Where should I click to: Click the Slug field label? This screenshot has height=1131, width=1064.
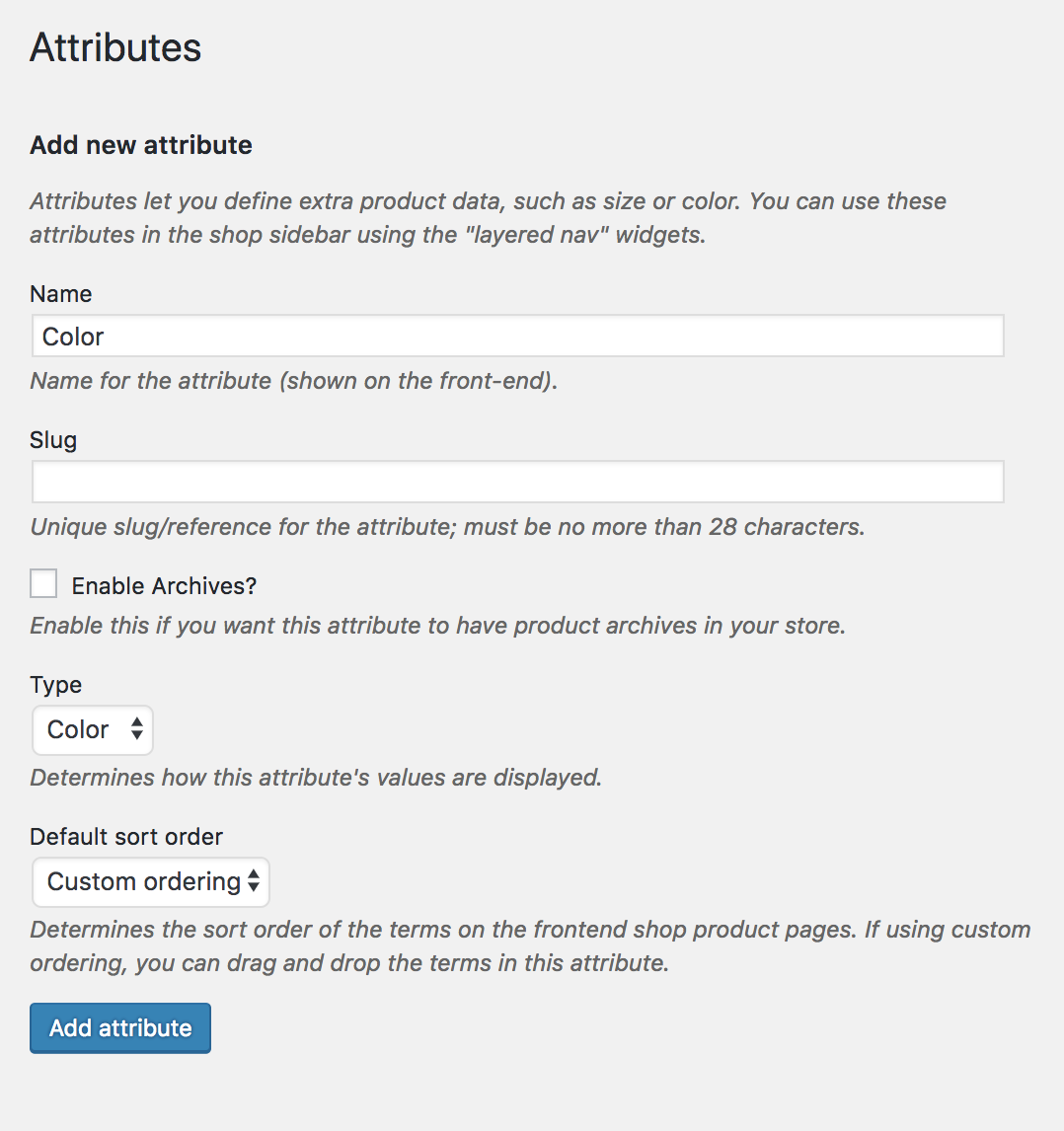52,440
